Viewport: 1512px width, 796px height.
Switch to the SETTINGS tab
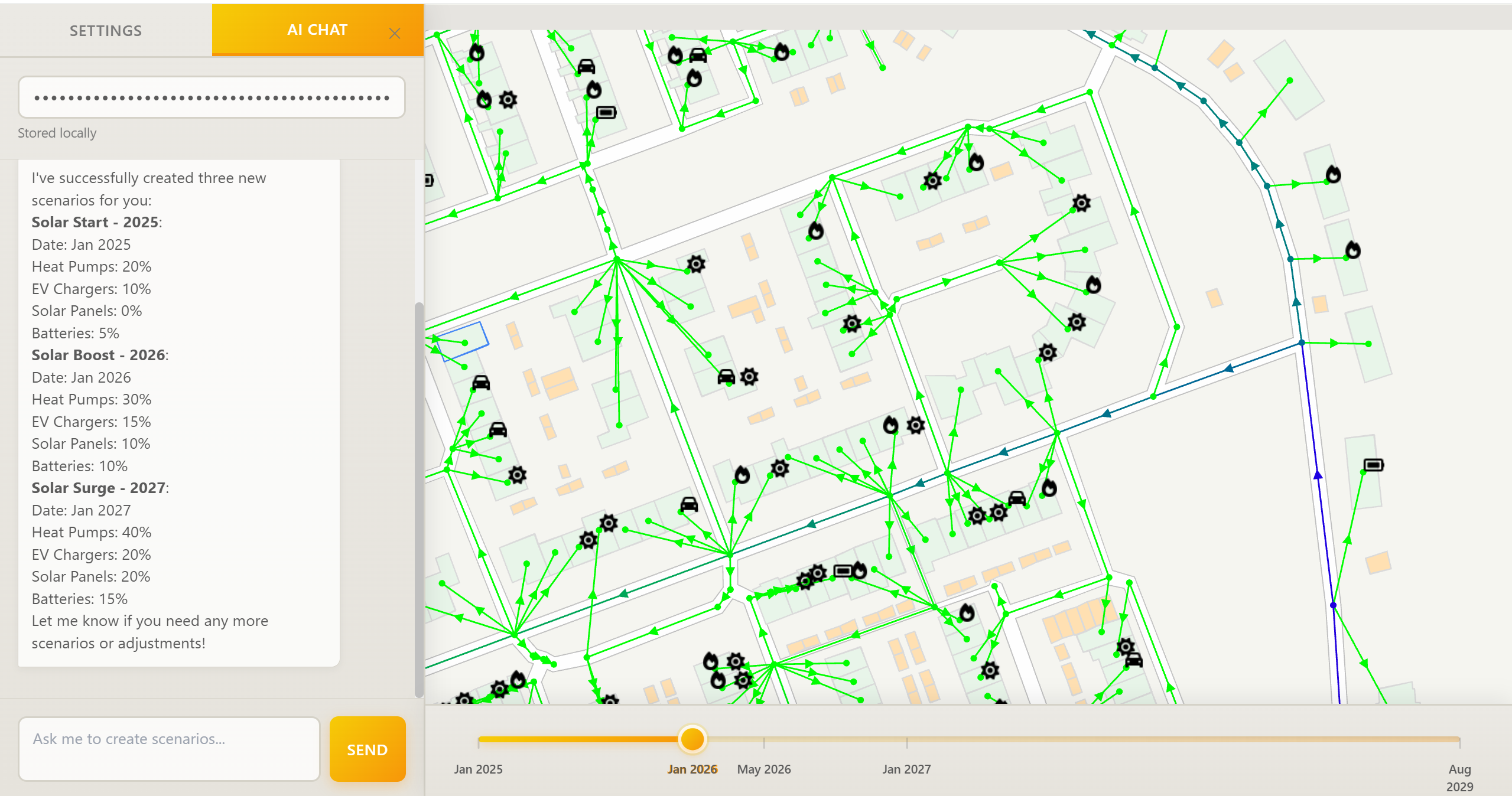click(x=105, y=30)
